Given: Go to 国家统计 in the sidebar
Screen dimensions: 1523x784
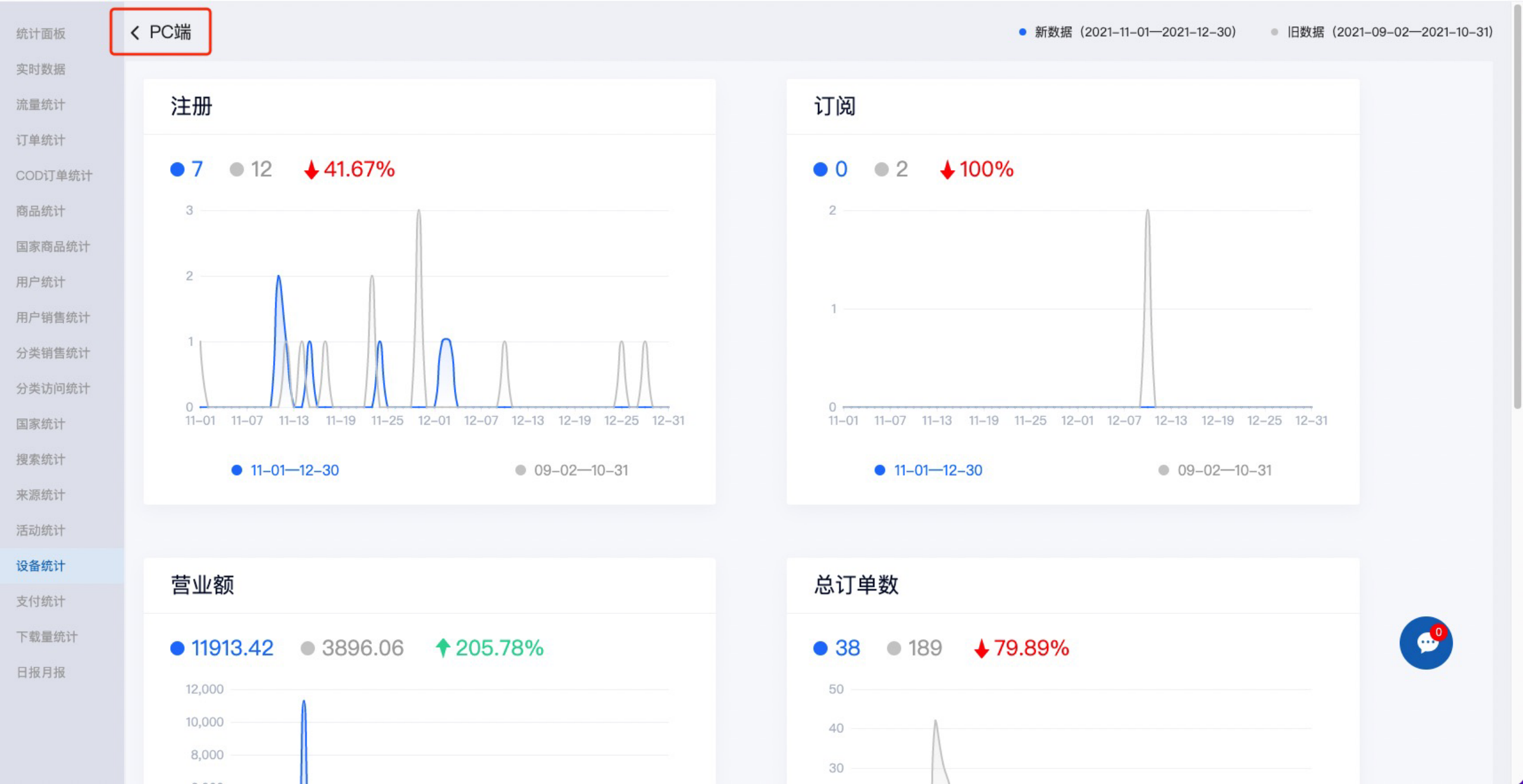Looking at the screenshot, I should point(40,424).
